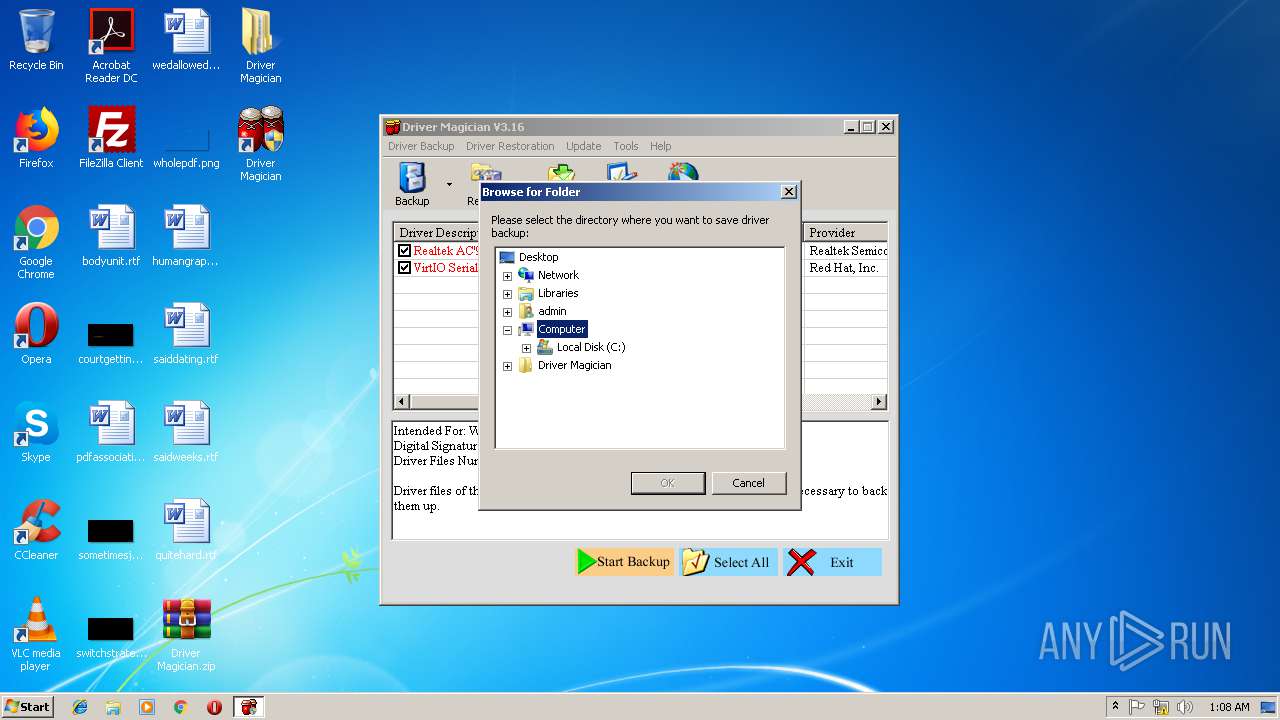This screenshot has width=1280, height=720.
Task: Open the Driver Backup menu
Action: (421, 146)
